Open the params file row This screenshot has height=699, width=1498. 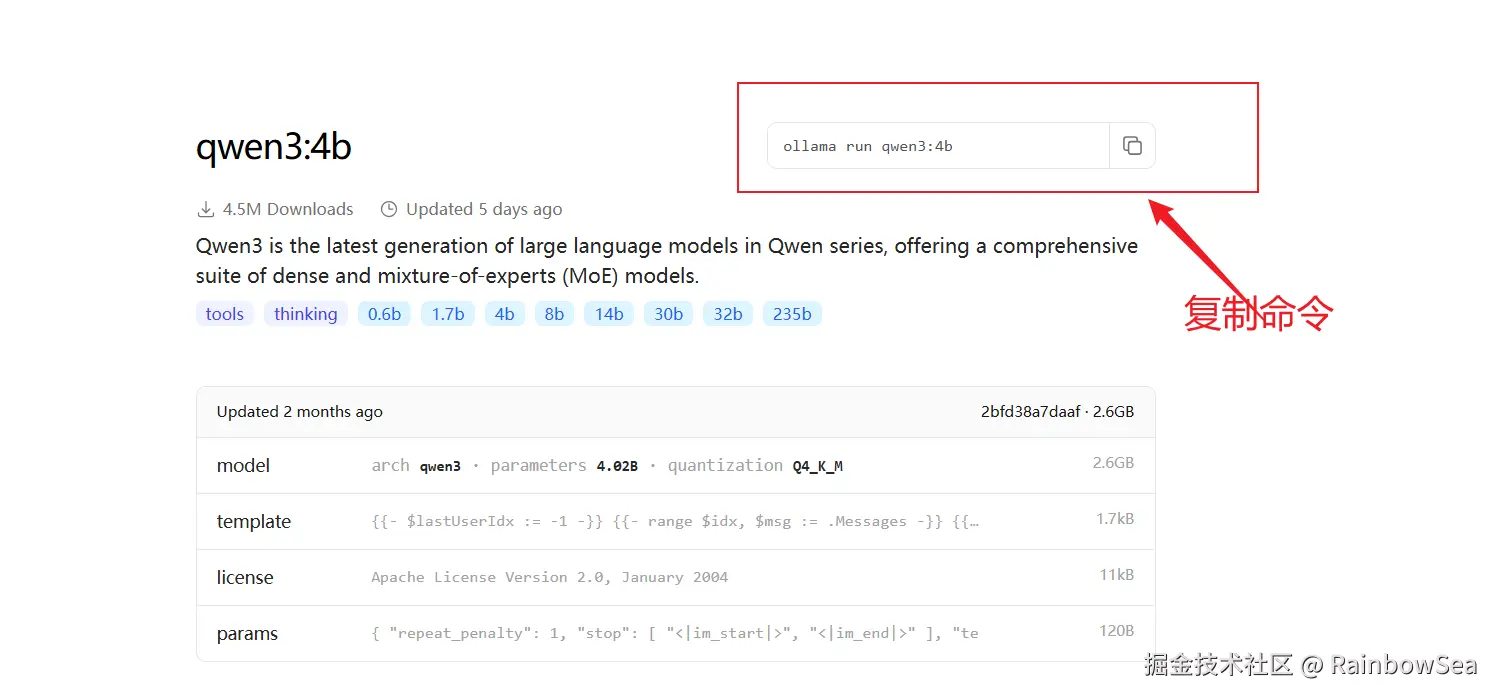(675, 634)
